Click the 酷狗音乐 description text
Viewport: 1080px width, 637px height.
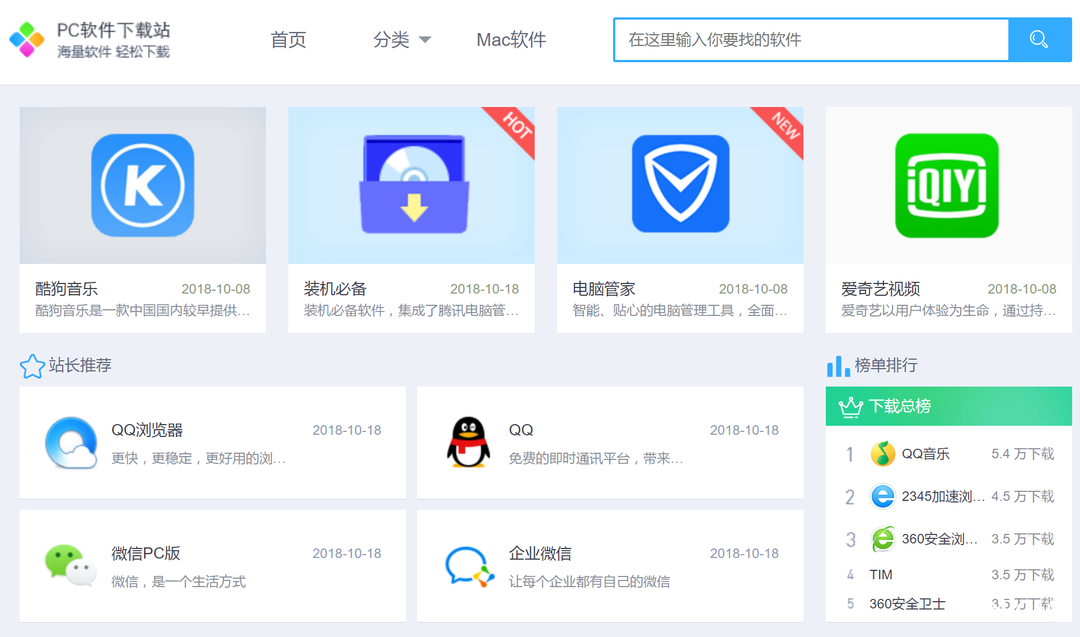click(143, 311)
